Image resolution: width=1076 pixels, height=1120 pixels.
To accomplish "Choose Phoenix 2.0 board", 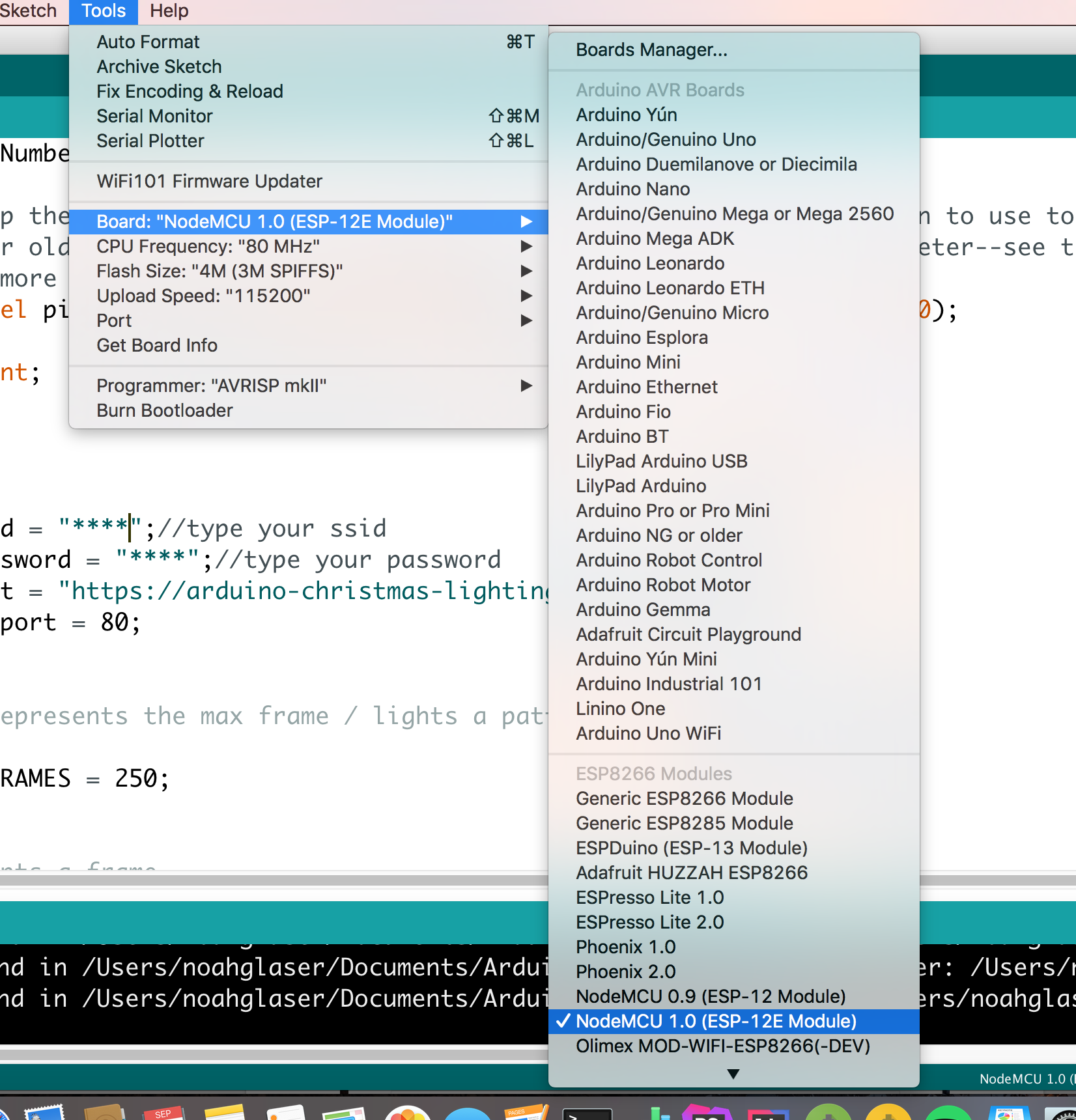I will coord(734,972).
